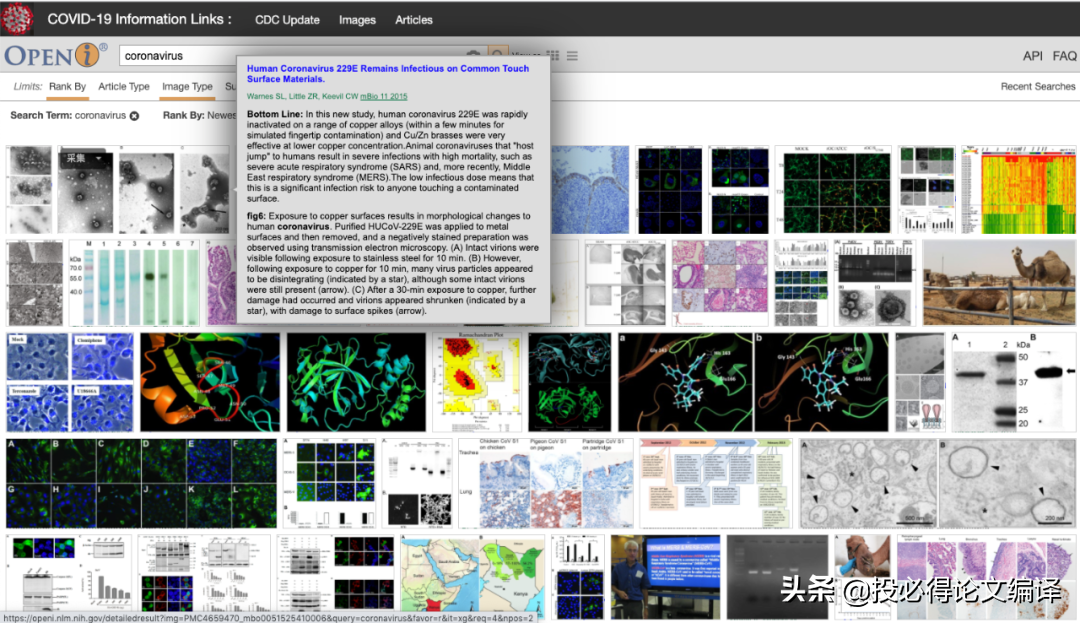Switch to list view icon
Image resolution: width=1080 pixels, height=623 pixels.
coord(572,55)
